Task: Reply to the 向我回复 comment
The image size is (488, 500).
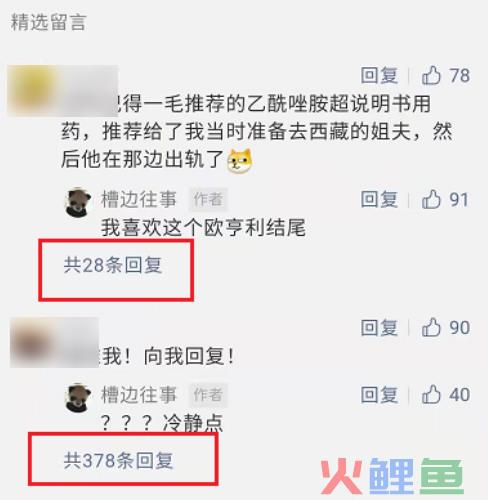Action: (379, 328)
